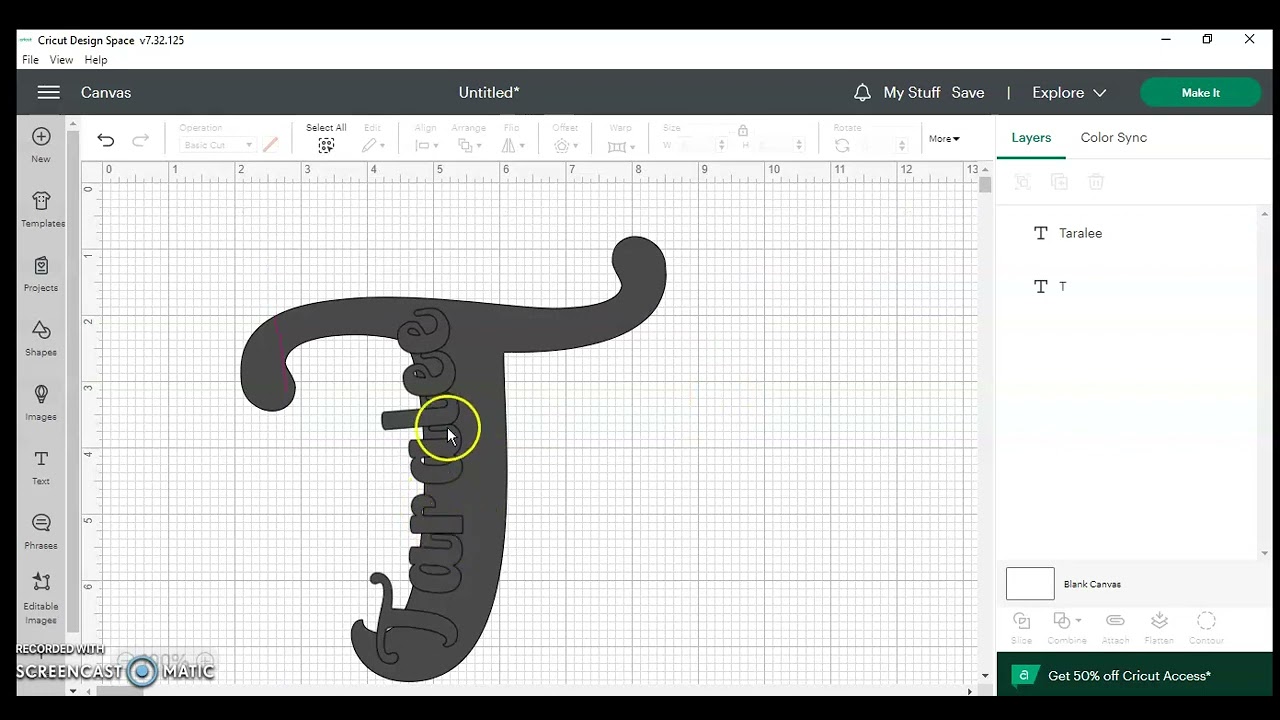Screen dimensions: 1280x720
Task: Click the Contour tool
Action: pyautogui.click(x=1206, y=628)
